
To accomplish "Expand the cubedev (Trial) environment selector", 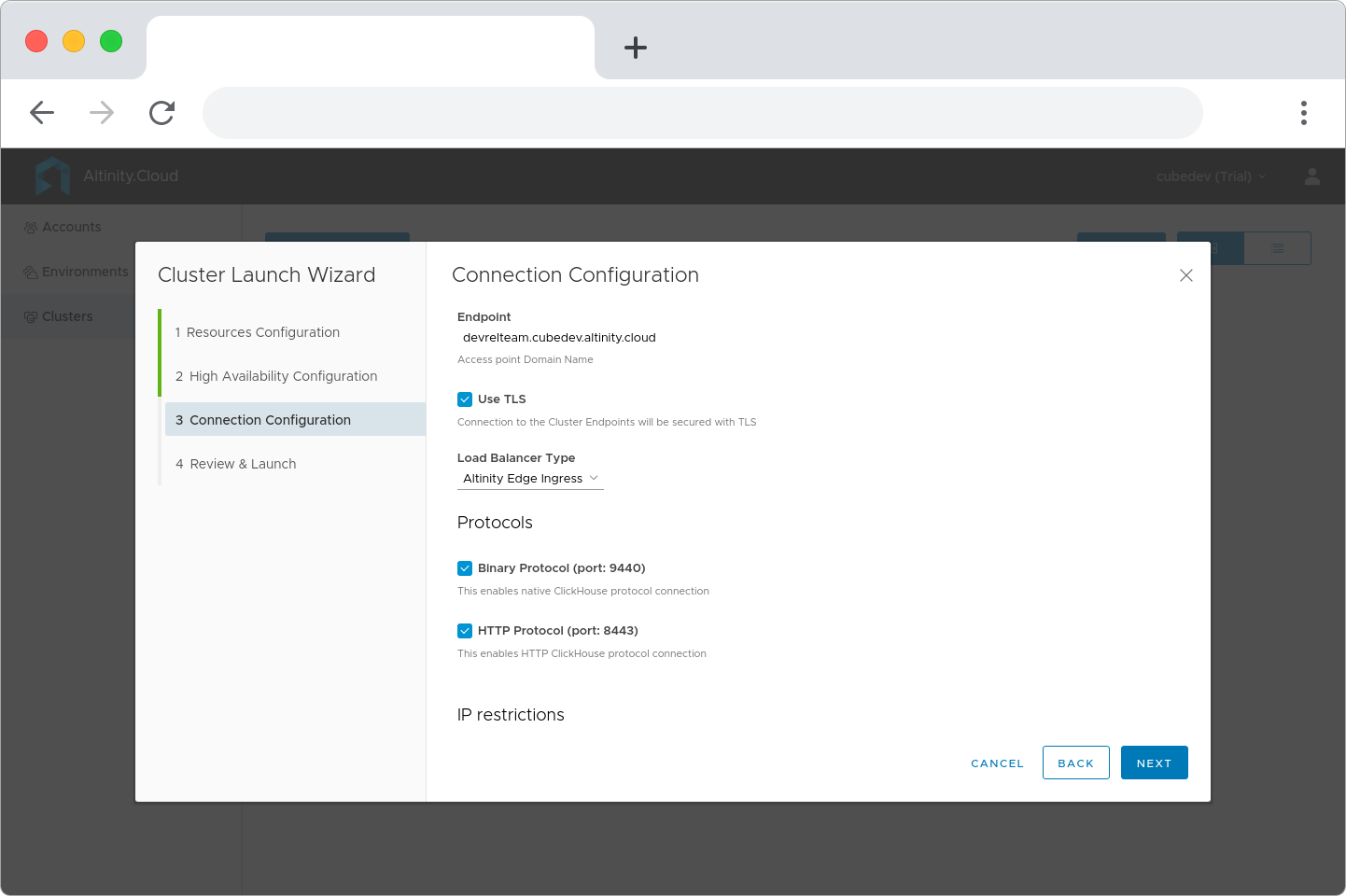I will click(x=1211, y=176).
